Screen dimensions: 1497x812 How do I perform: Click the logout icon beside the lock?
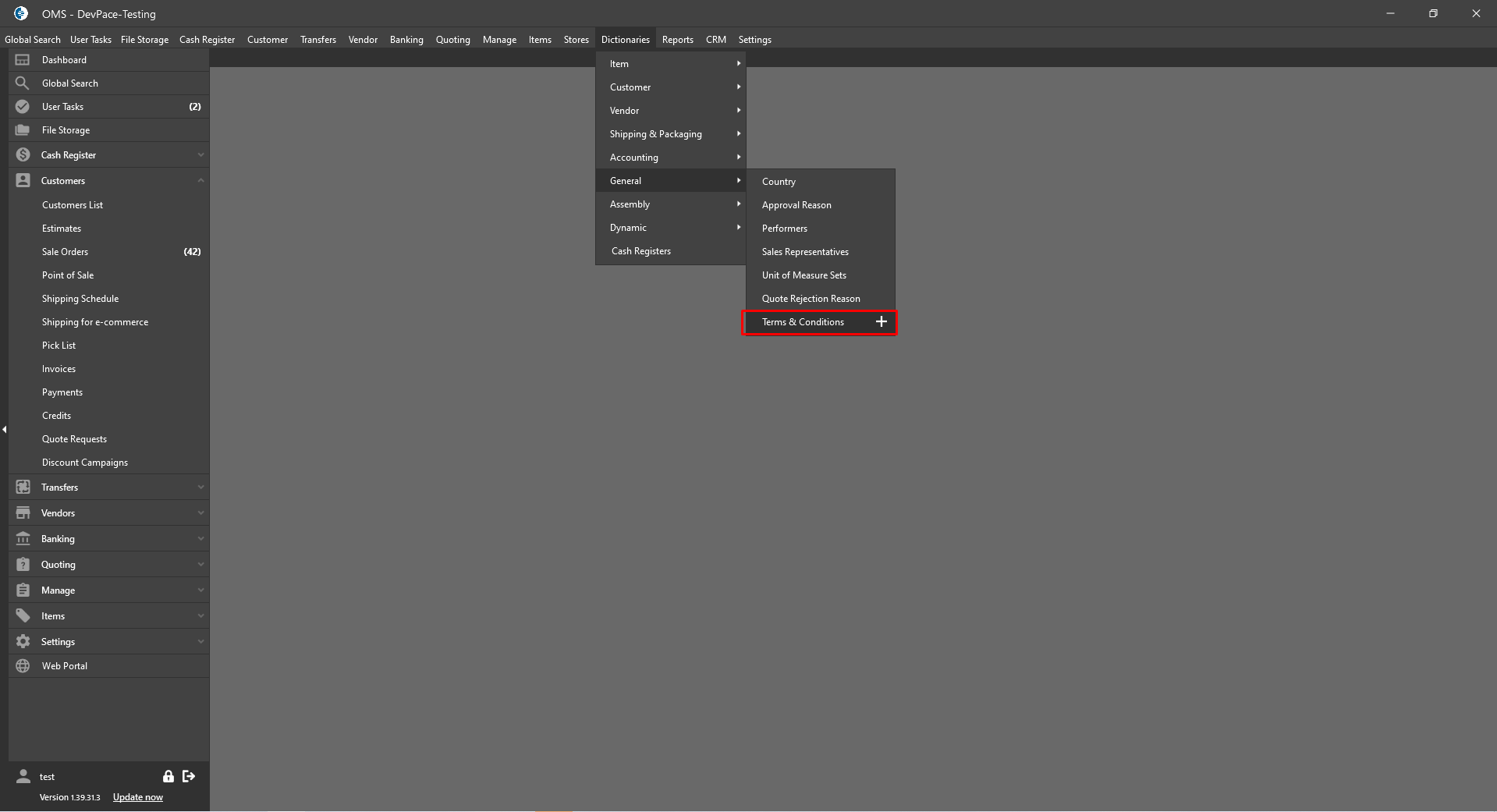pyautogui.click(x=189, y=776)
